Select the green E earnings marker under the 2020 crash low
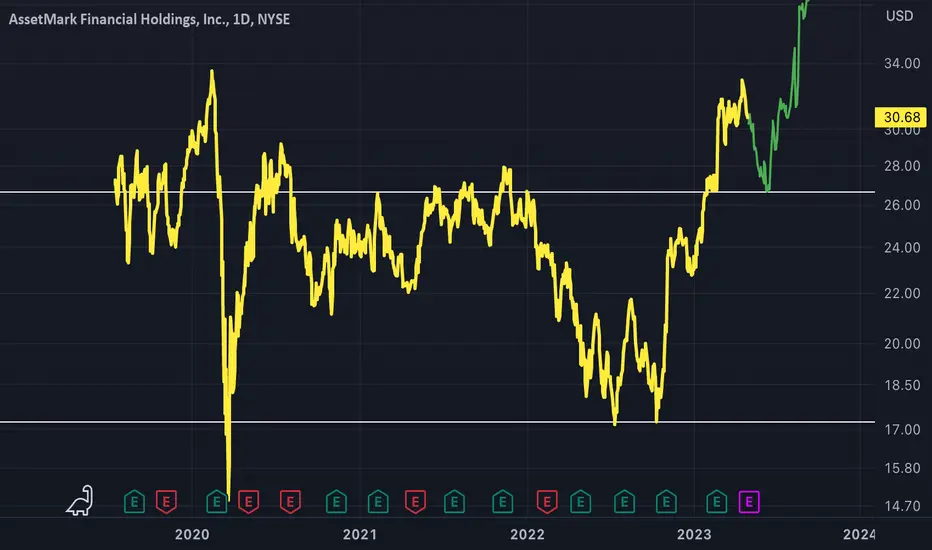Screen dimensions: 932x550 (x=216, y=502)
